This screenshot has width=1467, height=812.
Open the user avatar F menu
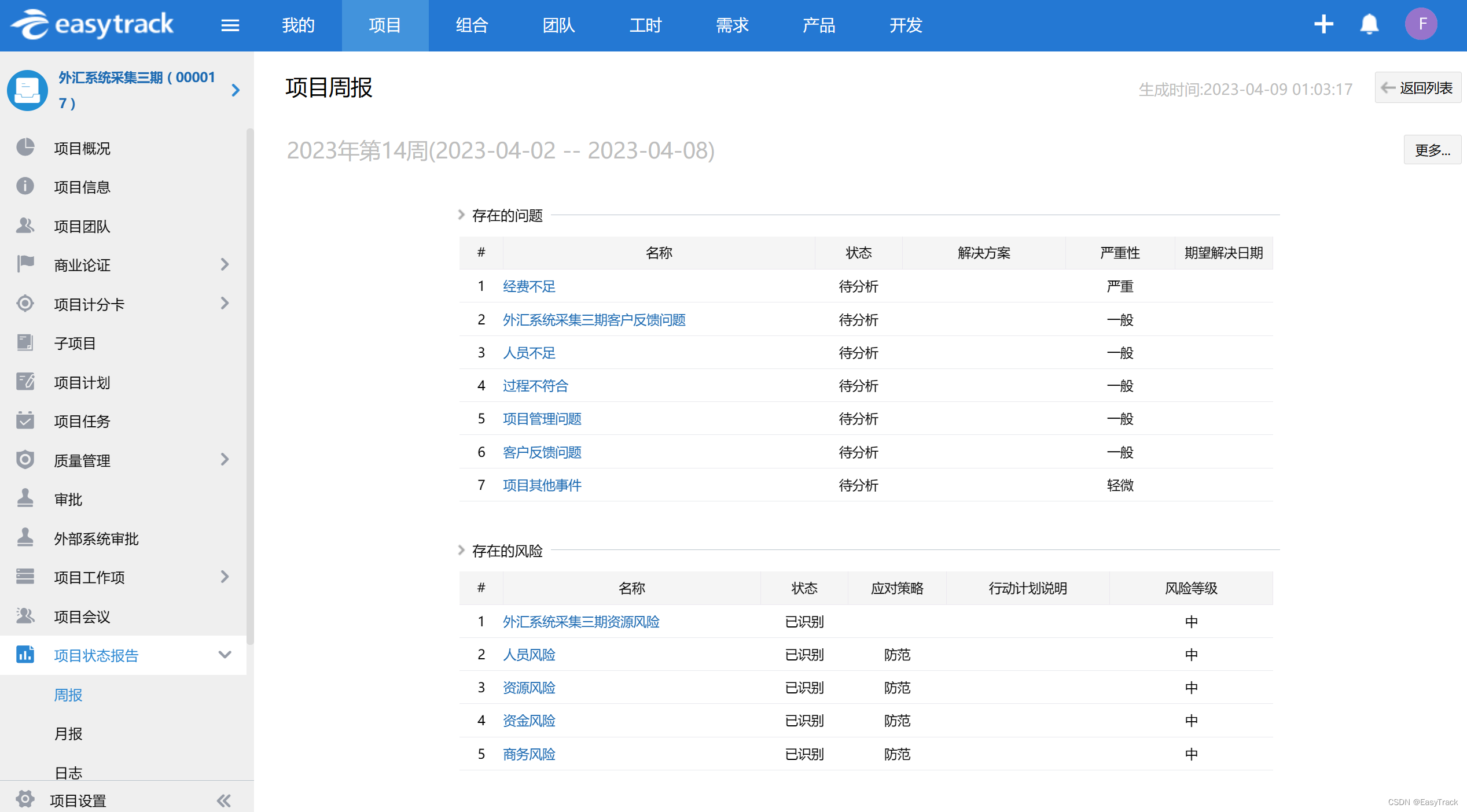pos(1421,24)
